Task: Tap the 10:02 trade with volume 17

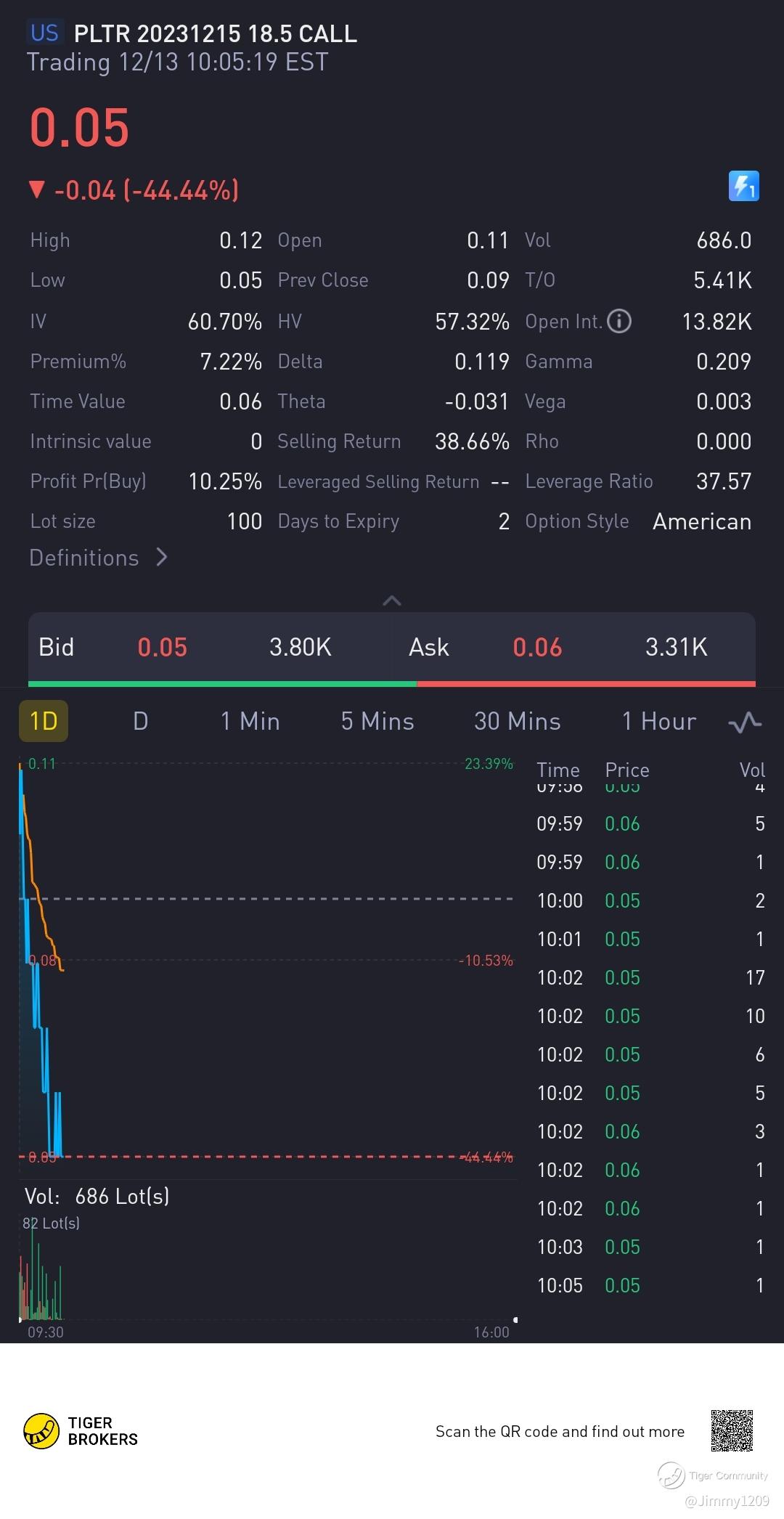Action: click(650, 977)
